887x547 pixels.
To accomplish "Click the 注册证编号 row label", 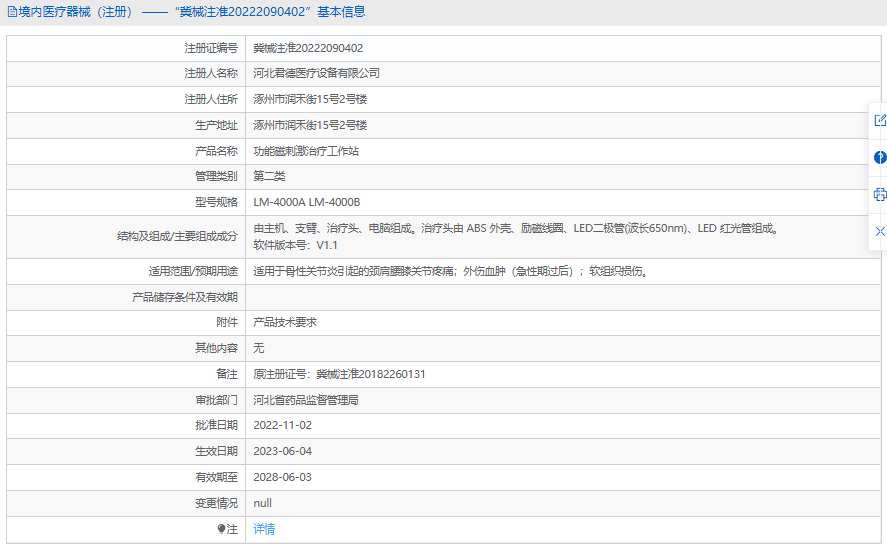I will coord(211,48).
